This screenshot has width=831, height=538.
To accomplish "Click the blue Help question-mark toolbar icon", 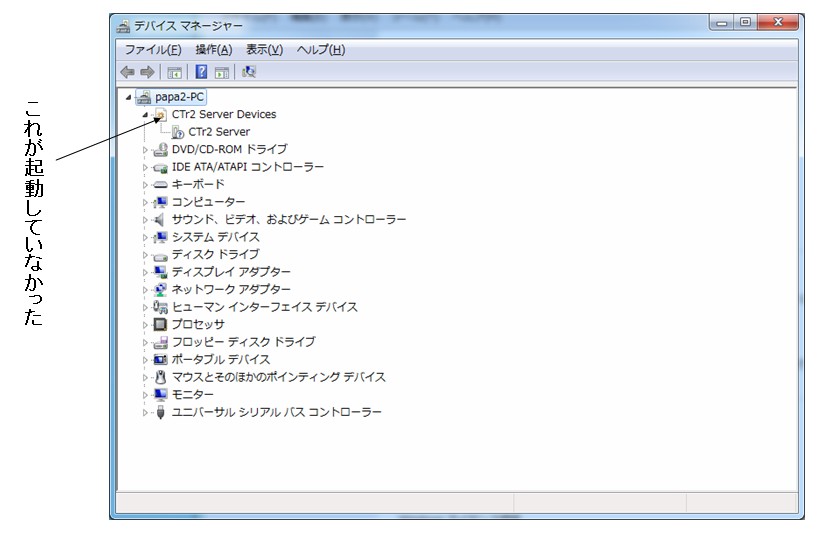I will click(201, 72).
